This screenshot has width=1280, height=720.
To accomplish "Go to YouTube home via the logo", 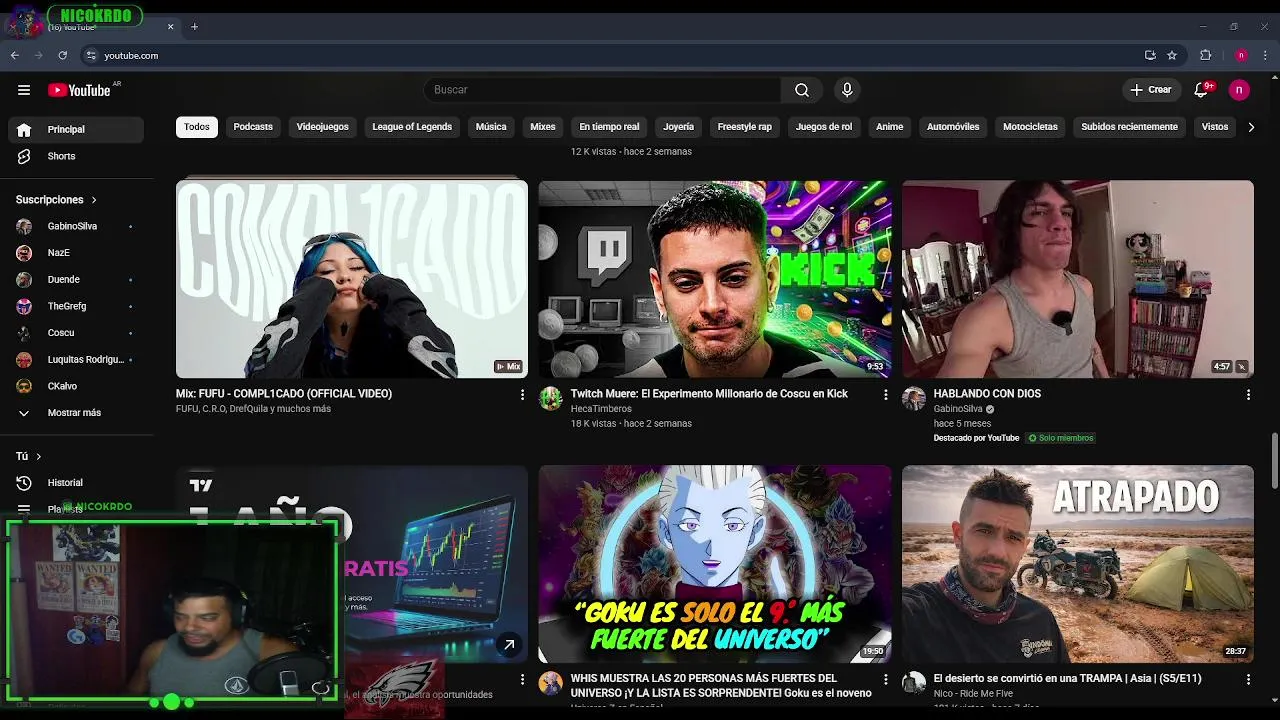I will coord(79,90).
